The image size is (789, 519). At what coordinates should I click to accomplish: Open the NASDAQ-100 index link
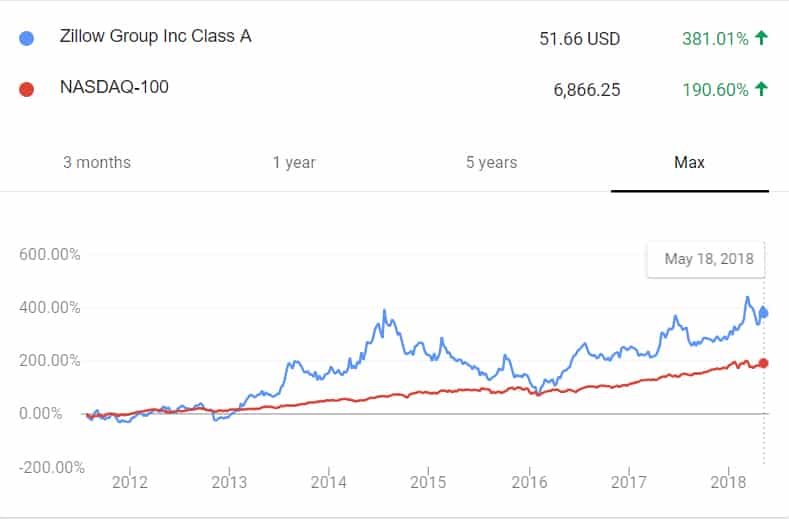111,87
